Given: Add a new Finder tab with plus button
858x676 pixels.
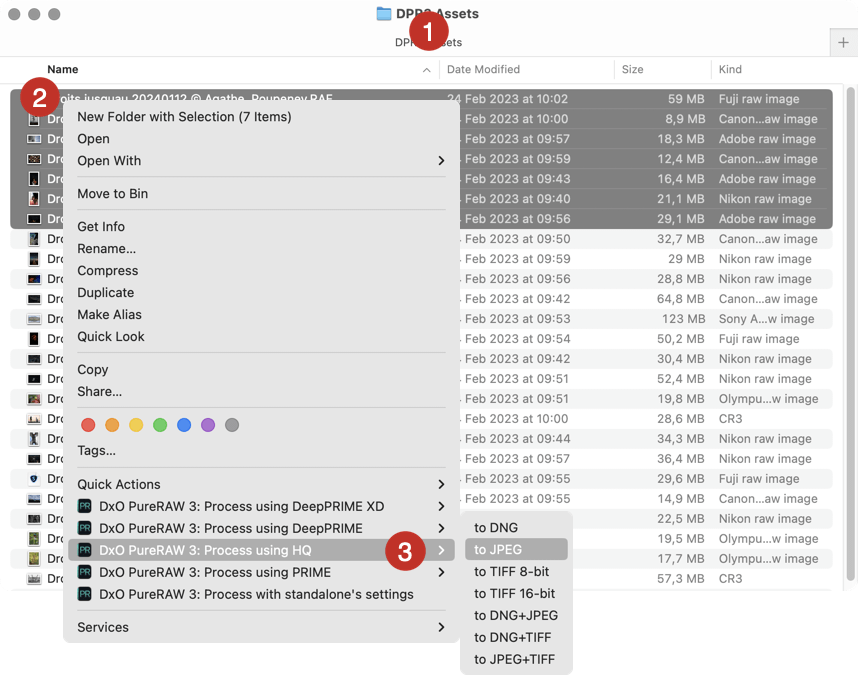Looking at the screenshot, I should coord(843,42).
